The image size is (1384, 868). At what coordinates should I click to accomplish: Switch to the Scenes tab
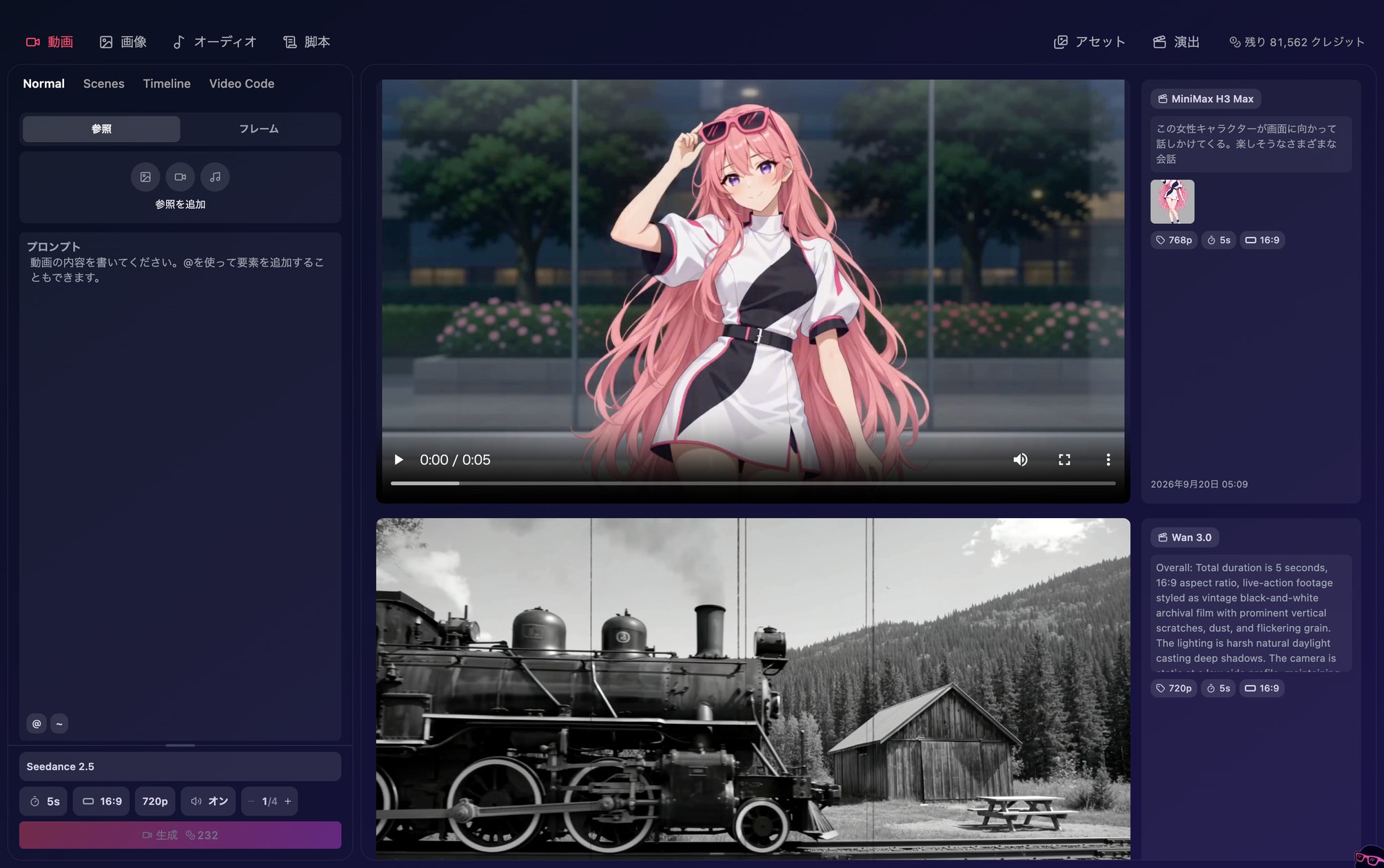103,83
